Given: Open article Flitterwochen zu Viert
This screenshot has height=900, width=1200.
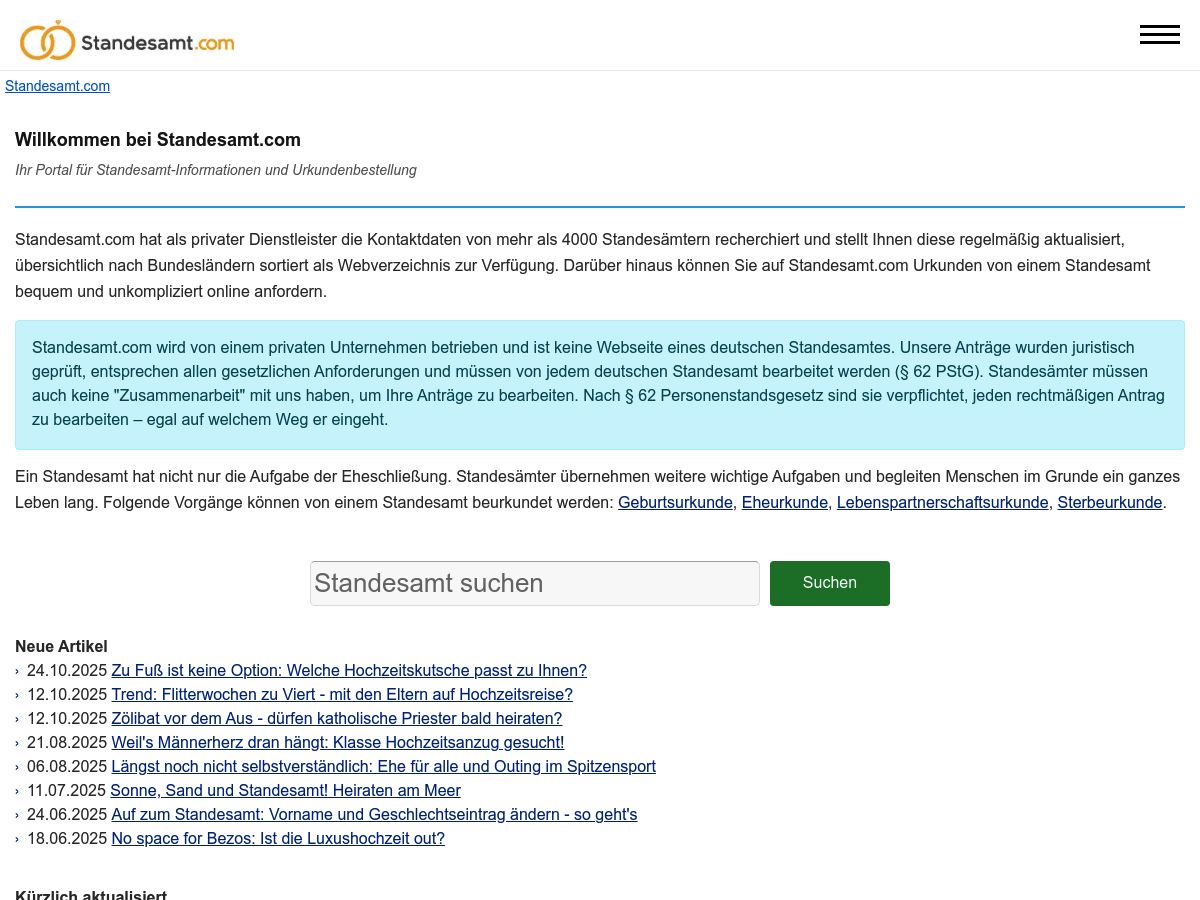Looking at the screenshot, I should point(342,694).
